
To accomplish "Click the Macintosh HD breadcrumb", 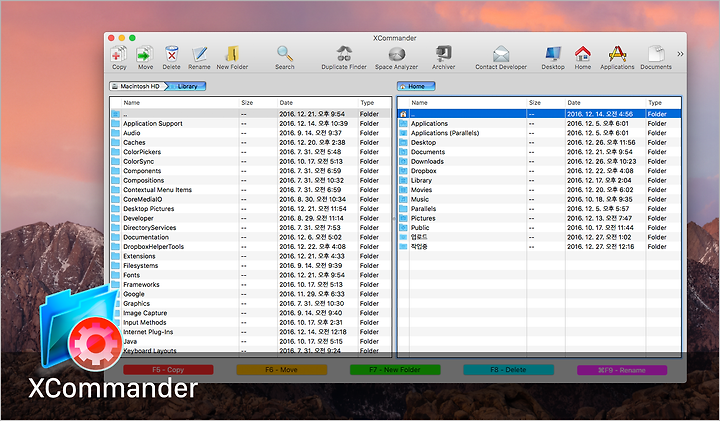I will tap(136, 86).
